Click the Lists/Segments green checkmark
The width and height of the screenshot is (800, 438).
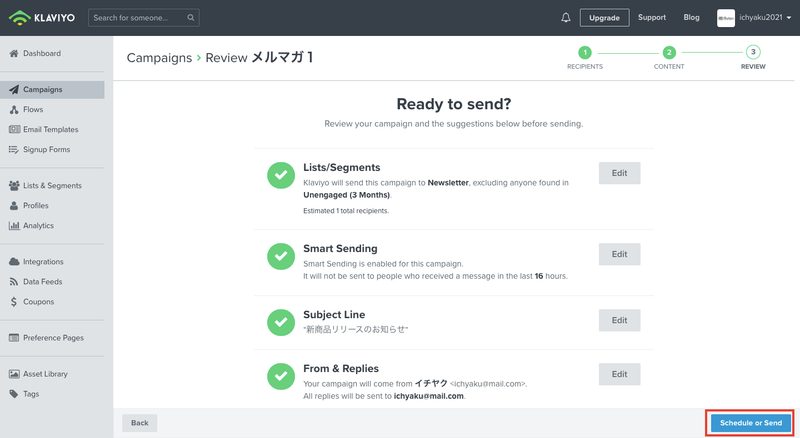coord(281,175)
